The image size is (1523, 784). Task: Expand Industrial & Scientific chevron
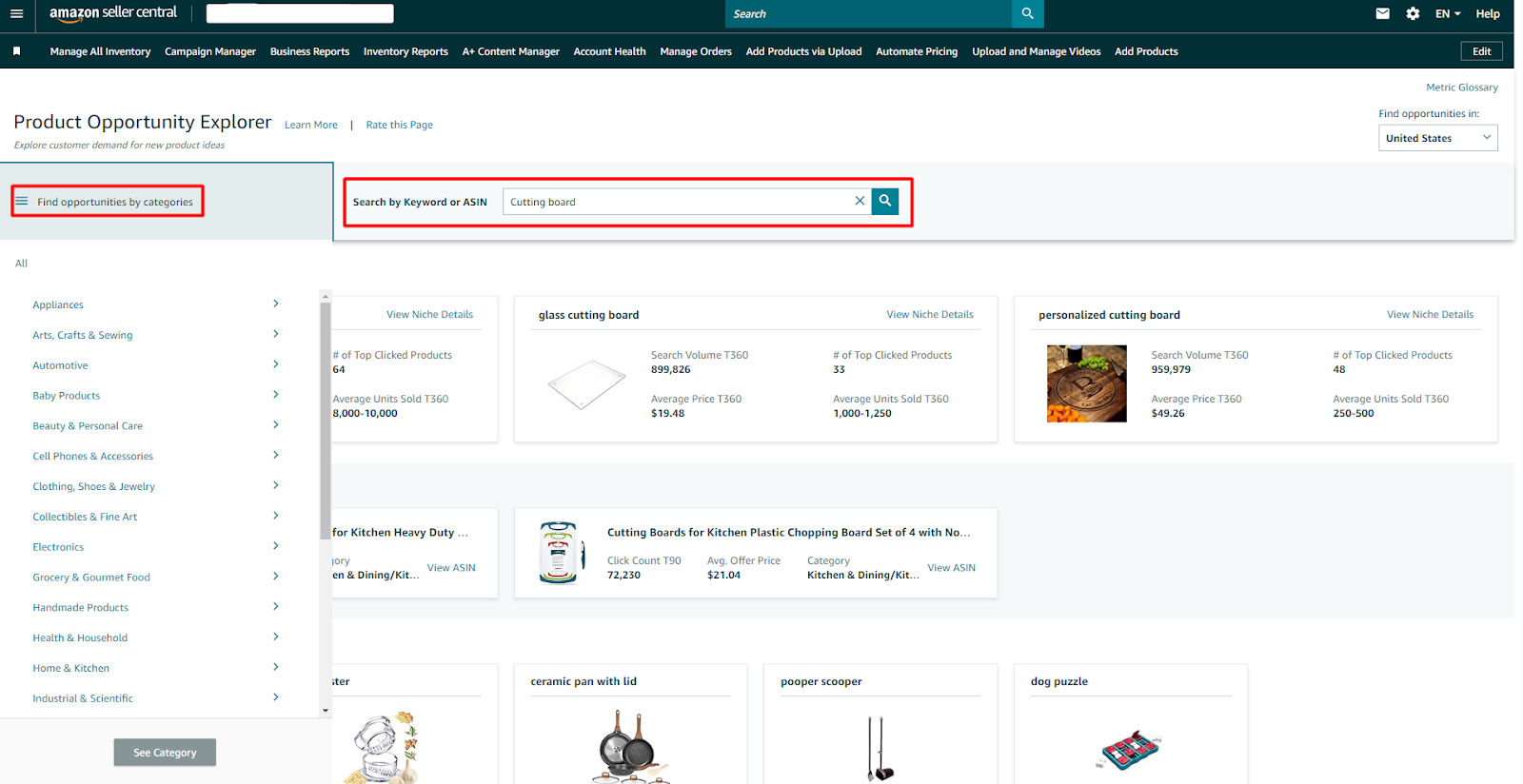(276, 697)
